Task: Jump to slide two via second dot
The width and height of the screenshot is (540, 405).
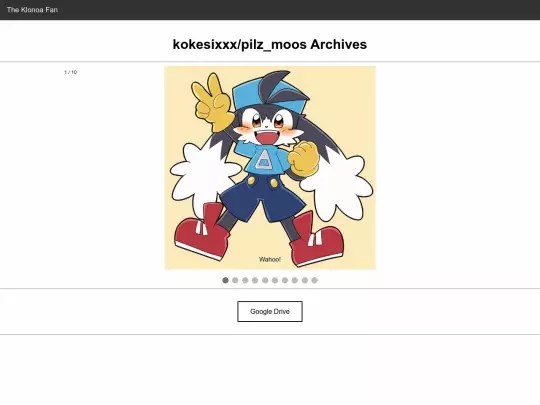Action: 235,280
